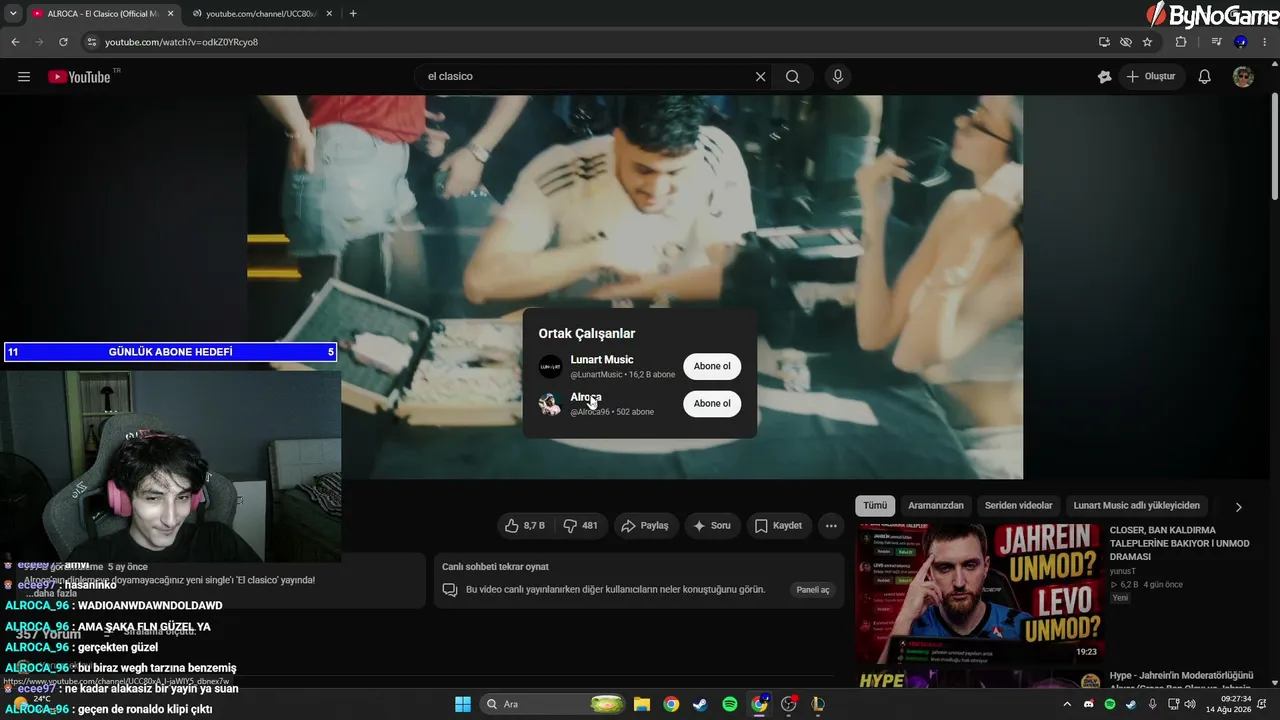Image resolution: width=1280 pixels, height=720 pixels.
Task: Click the browser address bar URL
Action: point(181,42)
